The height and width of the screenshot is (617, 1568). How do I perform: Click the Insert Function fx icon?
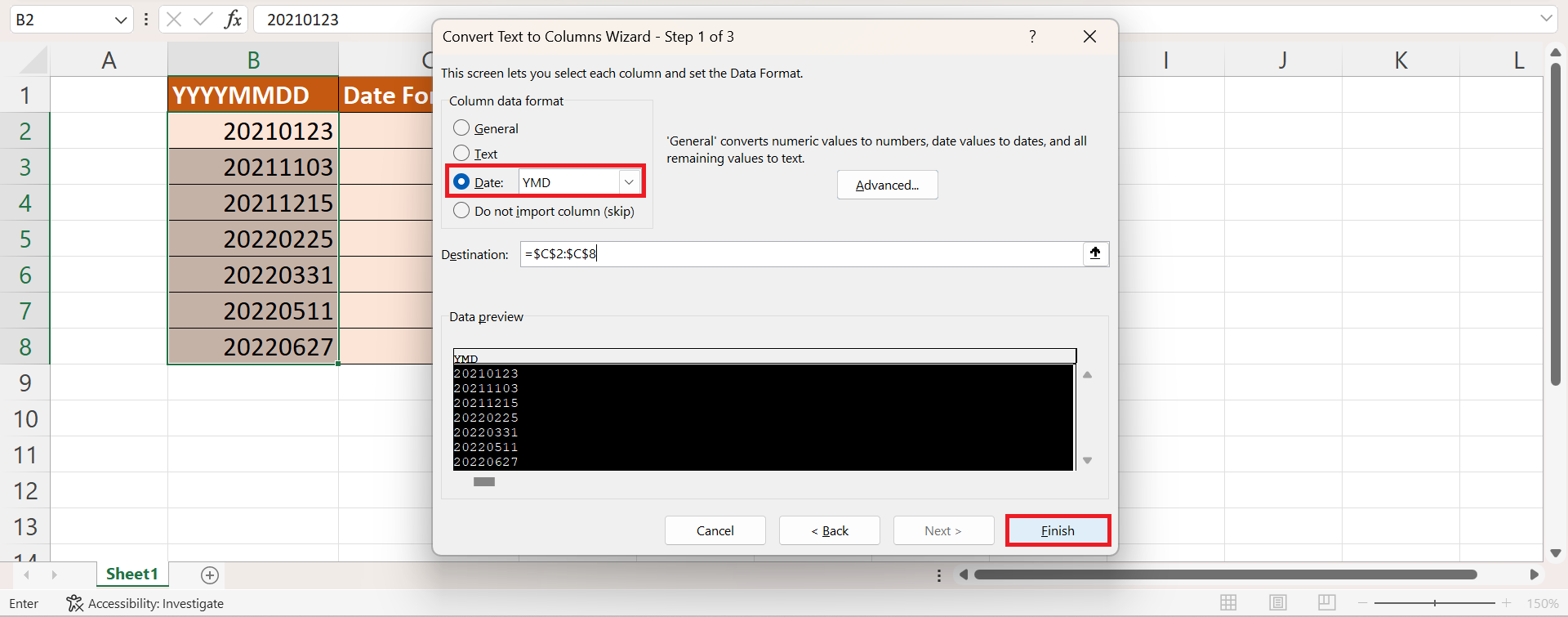(x=233, y=20)
